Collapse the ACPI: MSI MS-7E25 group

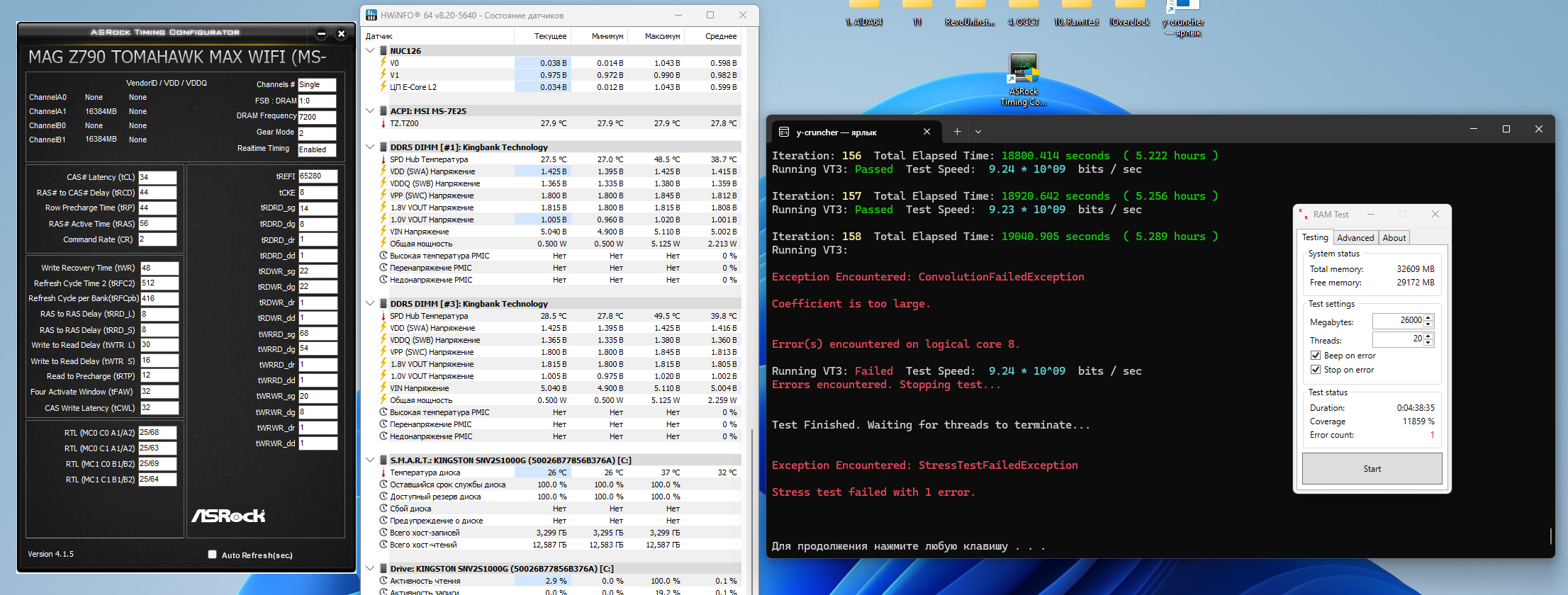coord(370,111)
